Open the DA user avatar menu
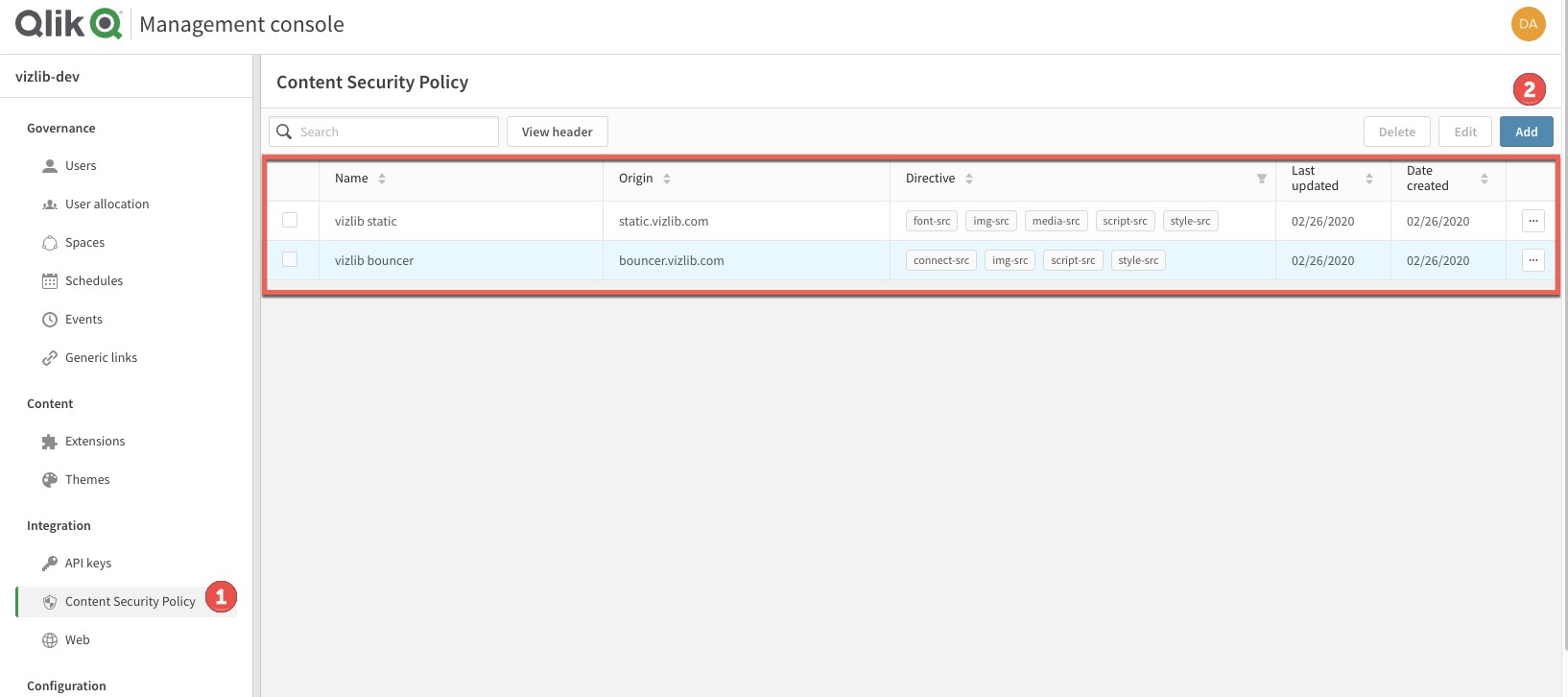 [x=1528, y=24]
